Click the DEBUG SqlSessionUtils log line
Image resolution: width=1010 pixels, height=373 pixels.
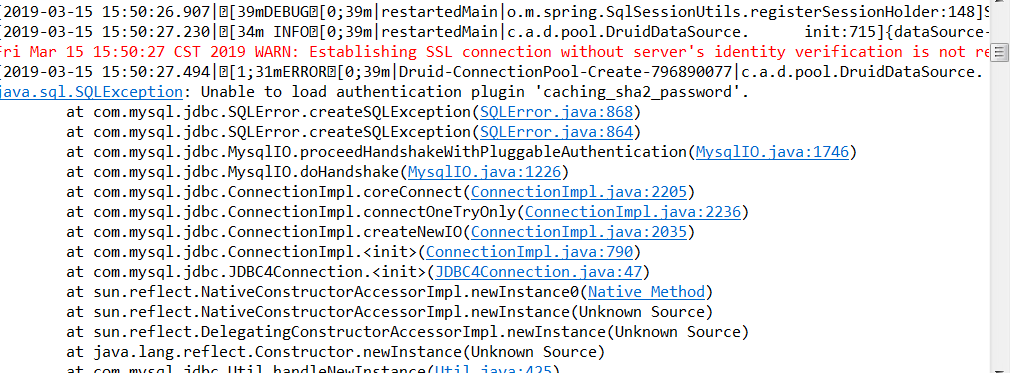[495, 12]
